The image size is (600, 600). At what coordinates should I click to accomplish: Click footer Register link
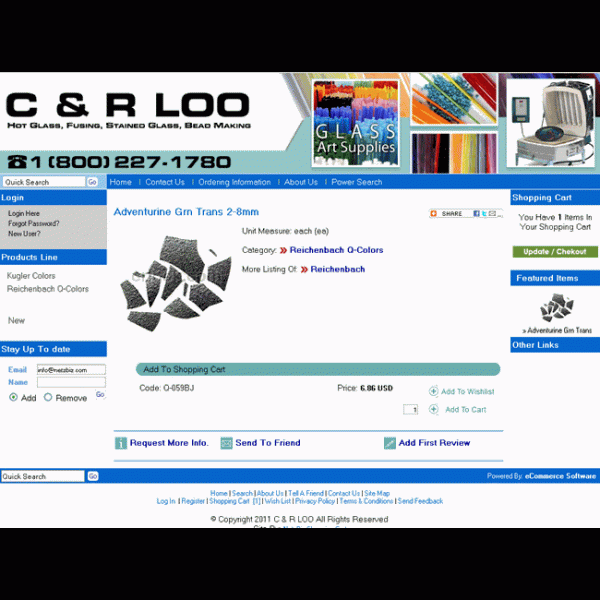coord(193,501)
